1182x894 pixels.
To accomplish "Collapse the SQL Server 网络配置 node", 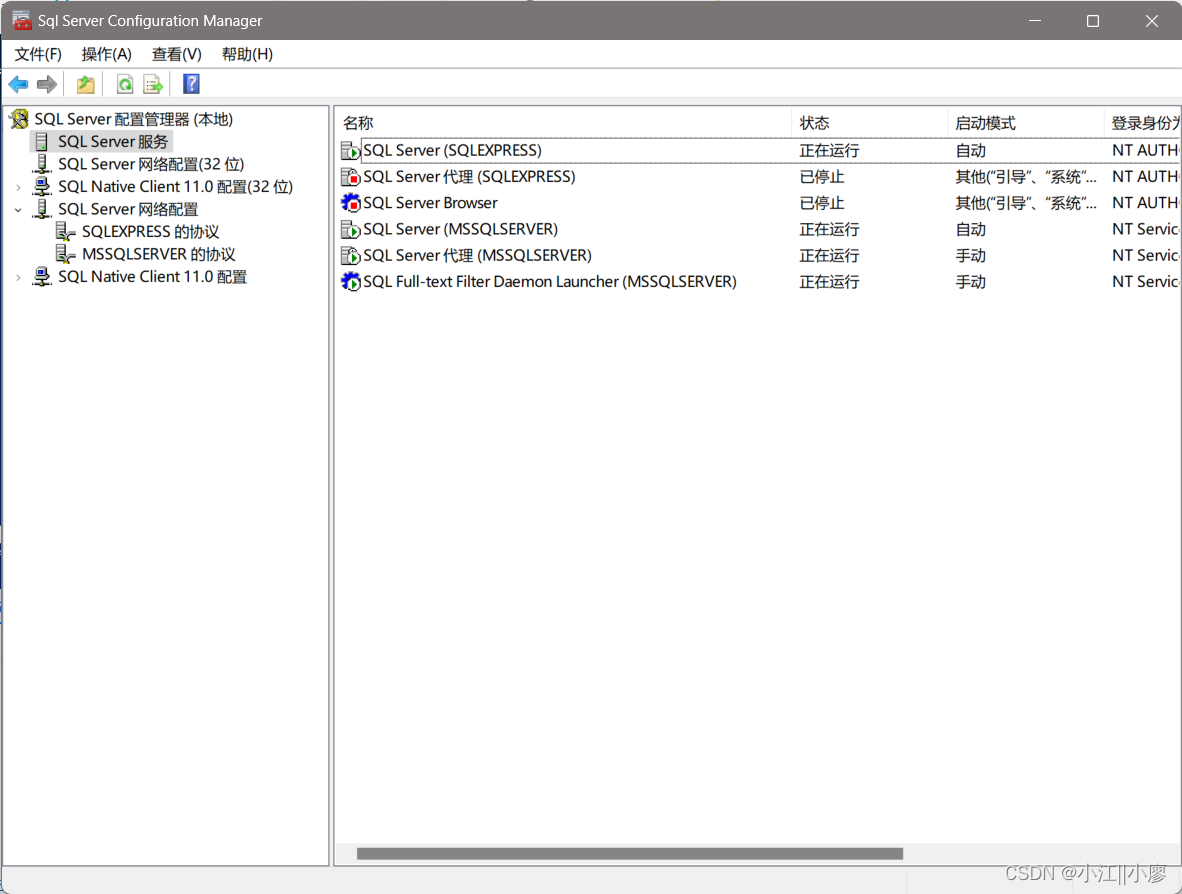I will tap(17, 209).
